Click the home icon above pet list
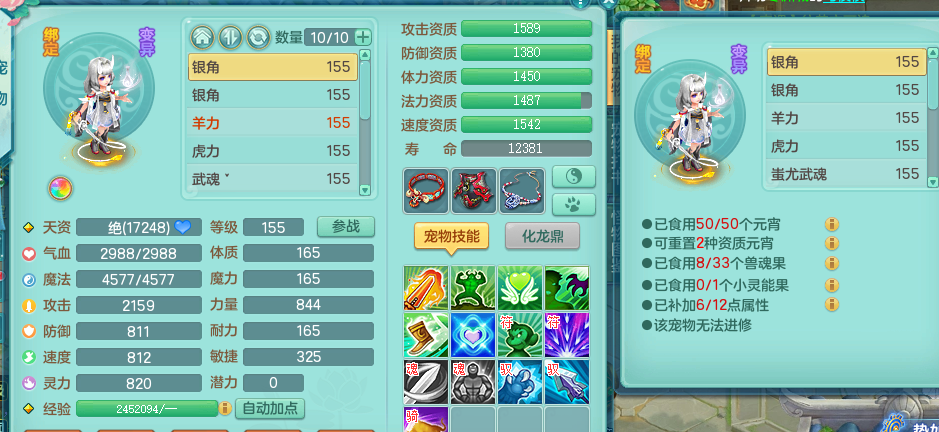This screenshot has width=939, height=432. 202,37
